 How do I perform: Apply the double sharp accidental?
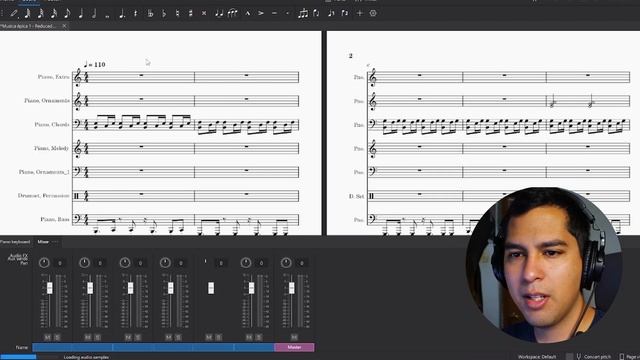[x=204, y=13]
